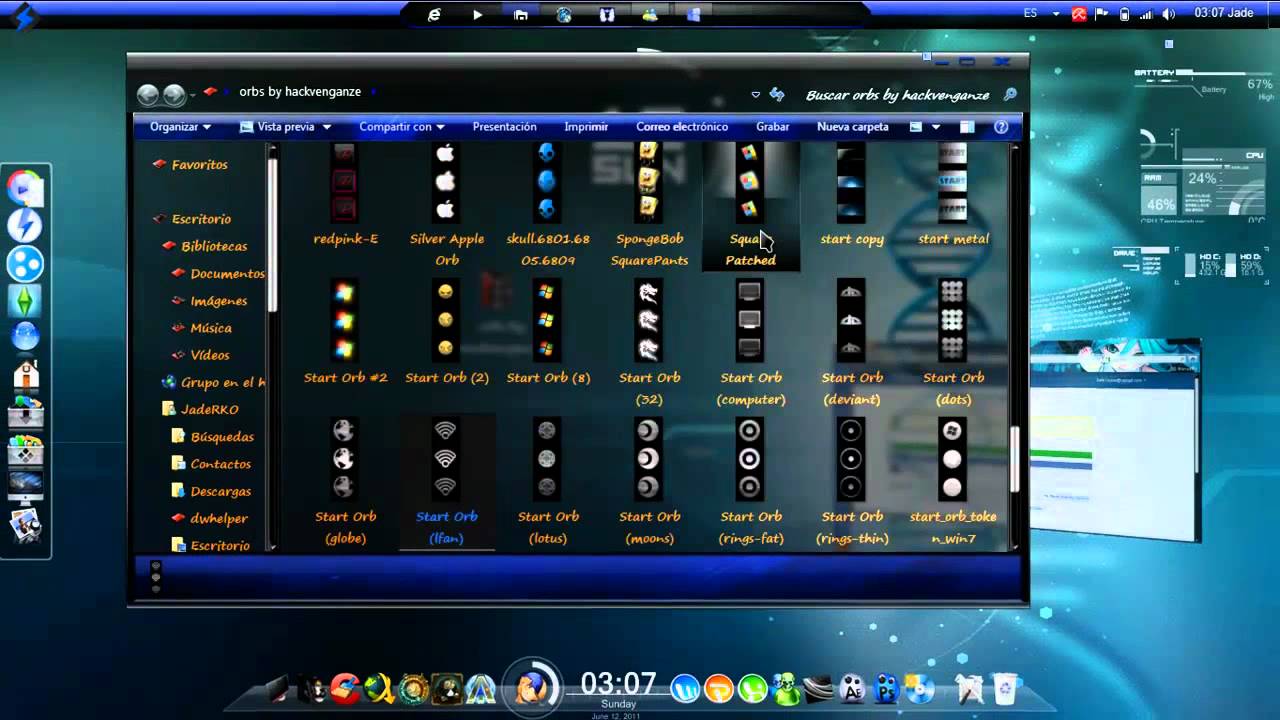Image resolution: width=1280 pixels, height=720 pixels.
Task: Click the 03:07 clock in the dock
Action: 618,684
